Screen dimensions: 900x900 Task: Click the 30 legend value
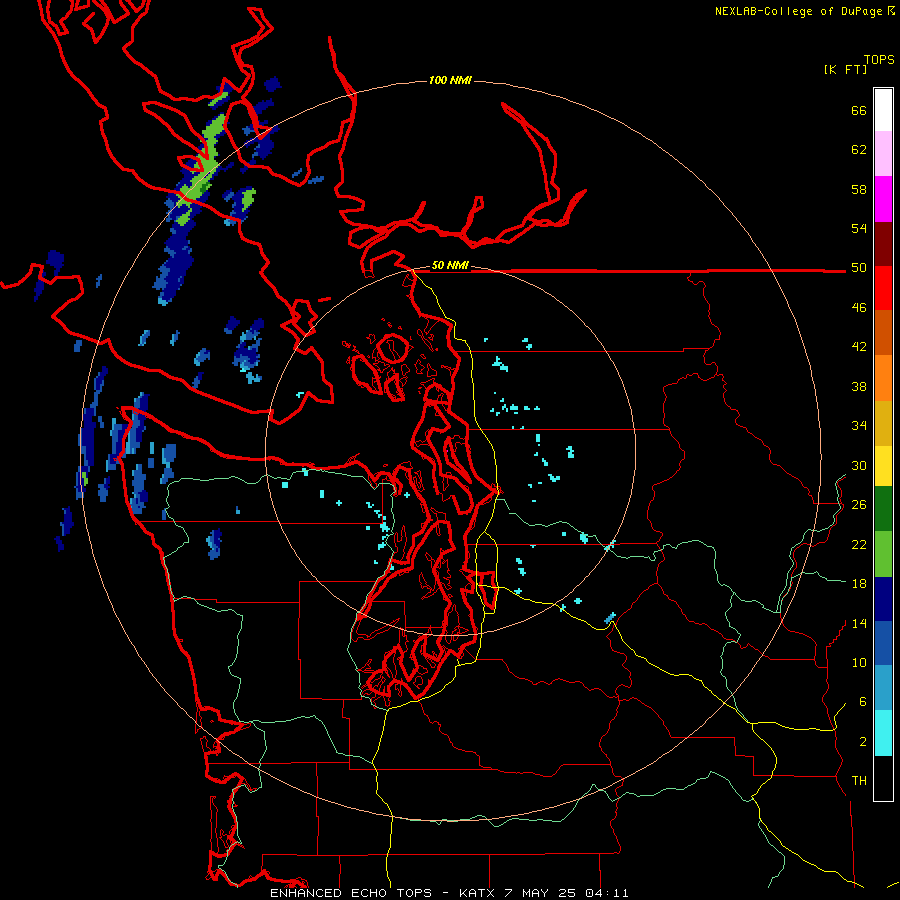click(x=859, y=465)
